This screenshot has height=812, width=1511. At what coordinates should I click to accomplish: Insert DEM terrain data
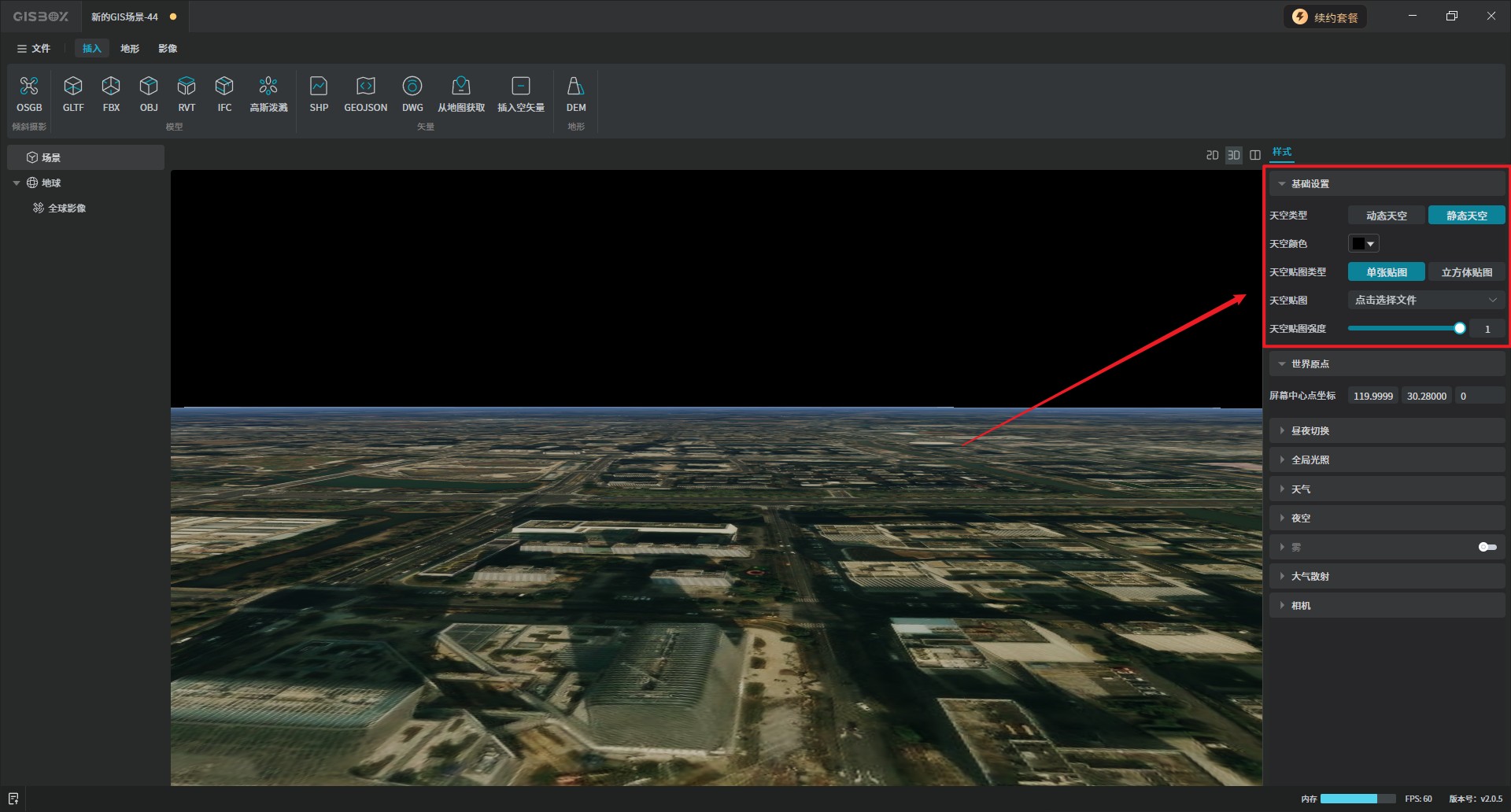[x=576, y=94]
